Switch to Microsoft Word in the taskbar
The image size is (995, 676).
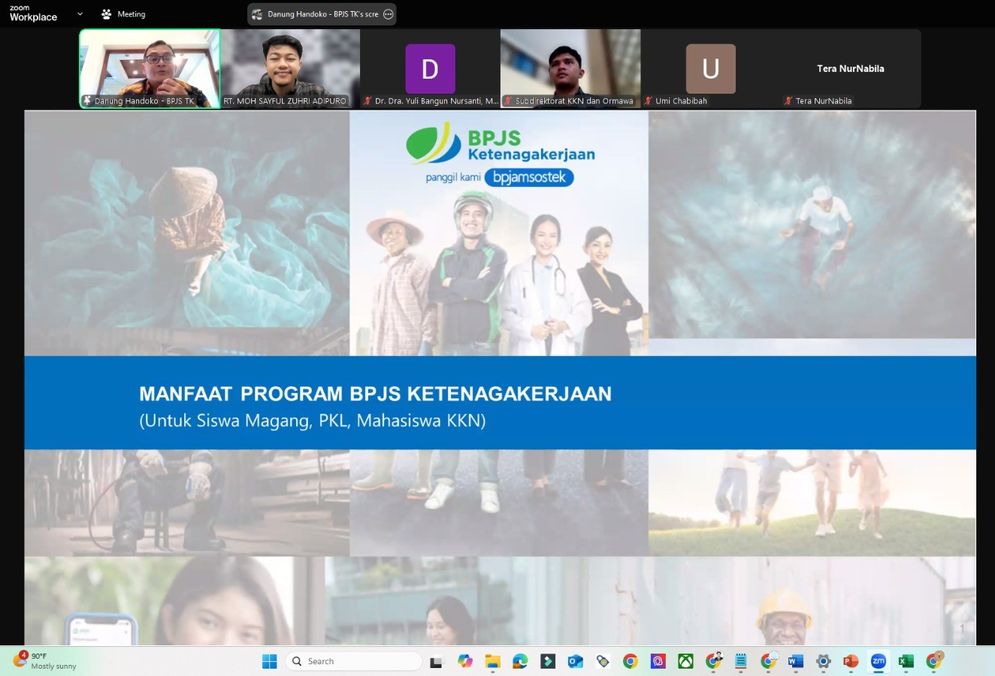tap(795, 661)
